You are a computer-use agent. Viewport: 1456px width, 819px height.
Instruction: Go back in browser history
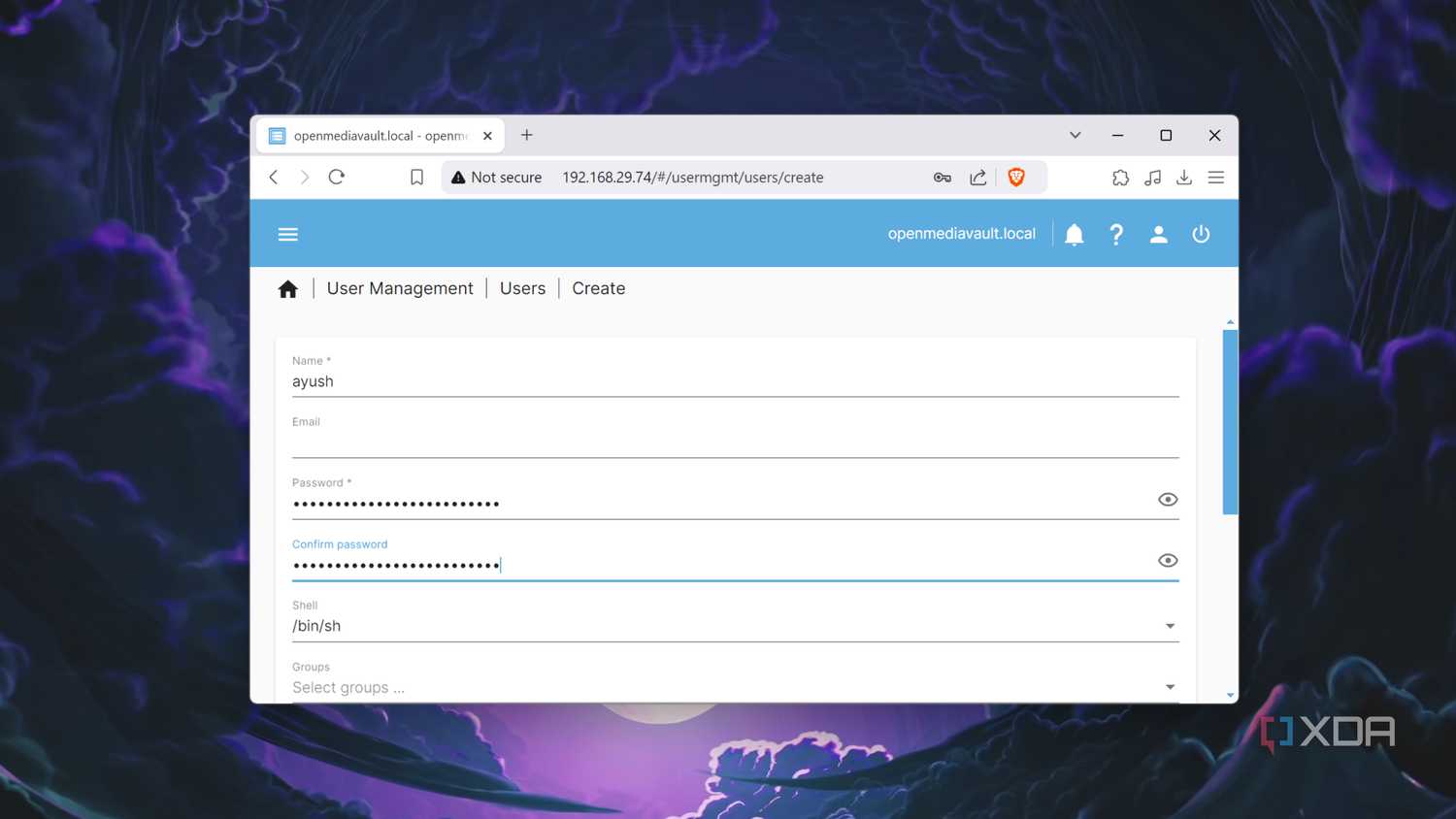click(274, 177)
